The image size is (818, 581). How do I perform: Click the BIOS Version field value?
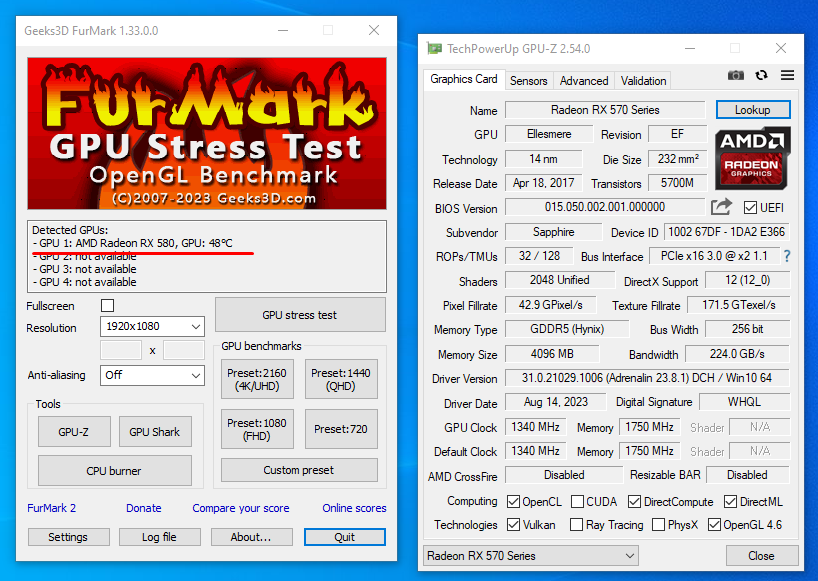point(605,207)
